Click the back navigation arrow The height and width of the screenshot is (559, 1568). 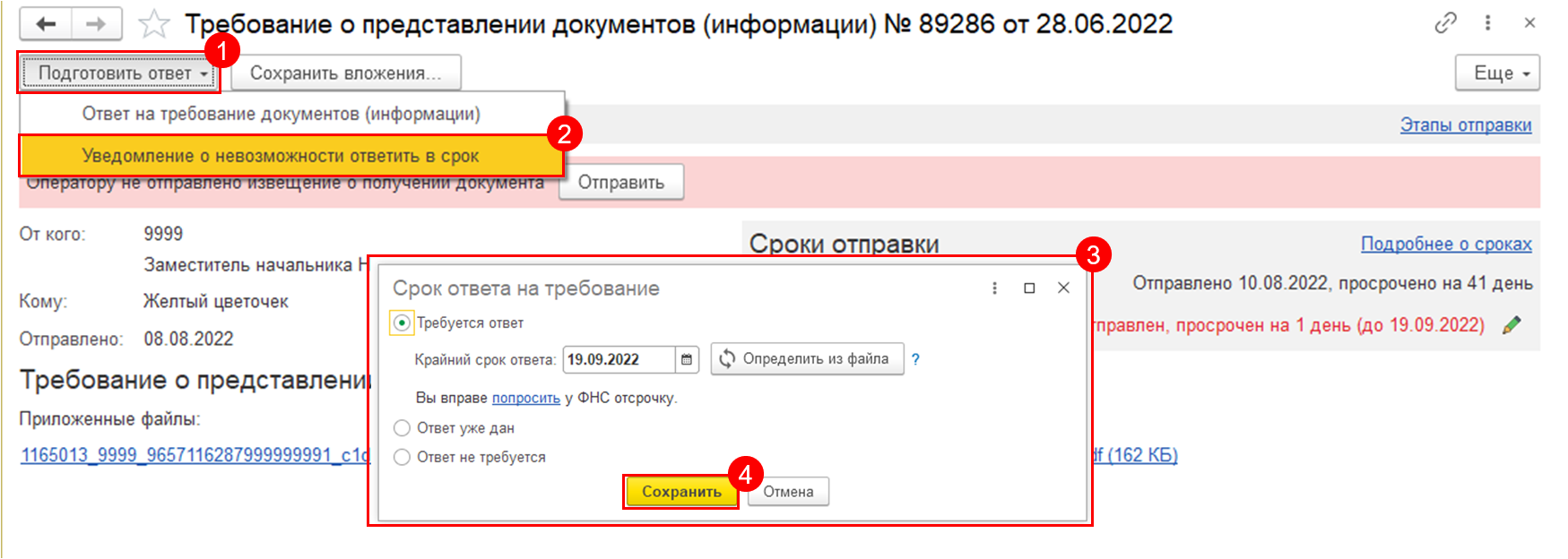[46, 24]
